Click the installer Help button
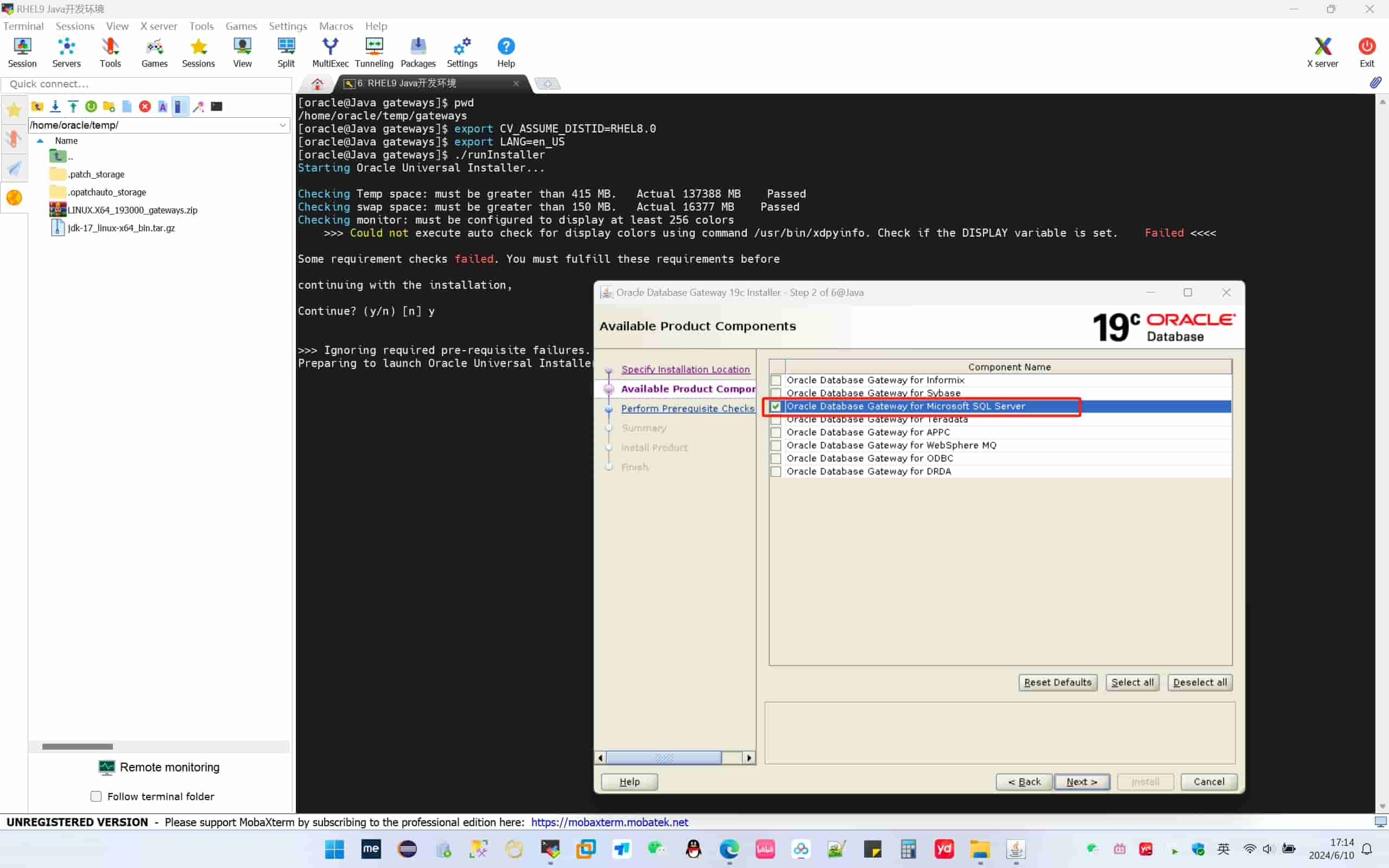This screenshot has width=1389, height=868. click(x=629, y=782)
